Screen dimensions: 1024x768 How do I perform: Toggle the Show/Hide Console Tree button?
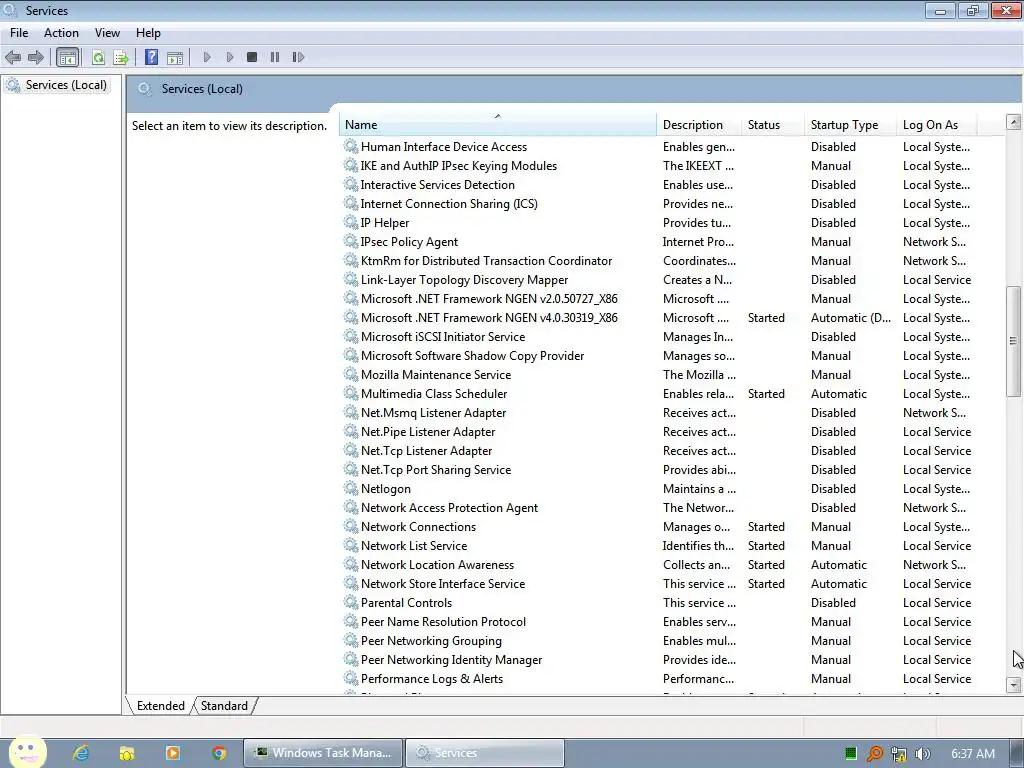(67, 57)
